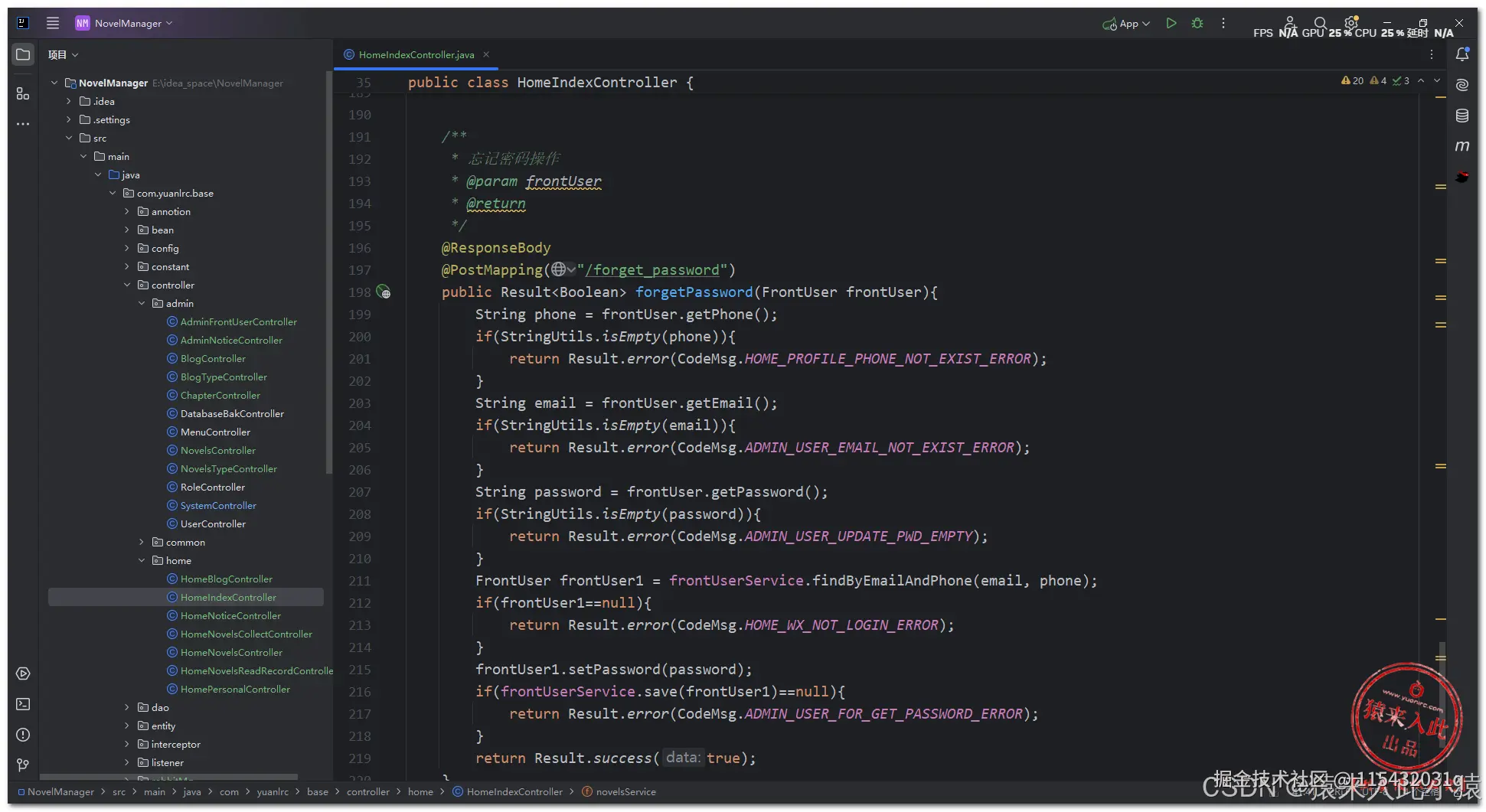Click the gutter endpoint icon at line 198

click(x=384, y=292)
